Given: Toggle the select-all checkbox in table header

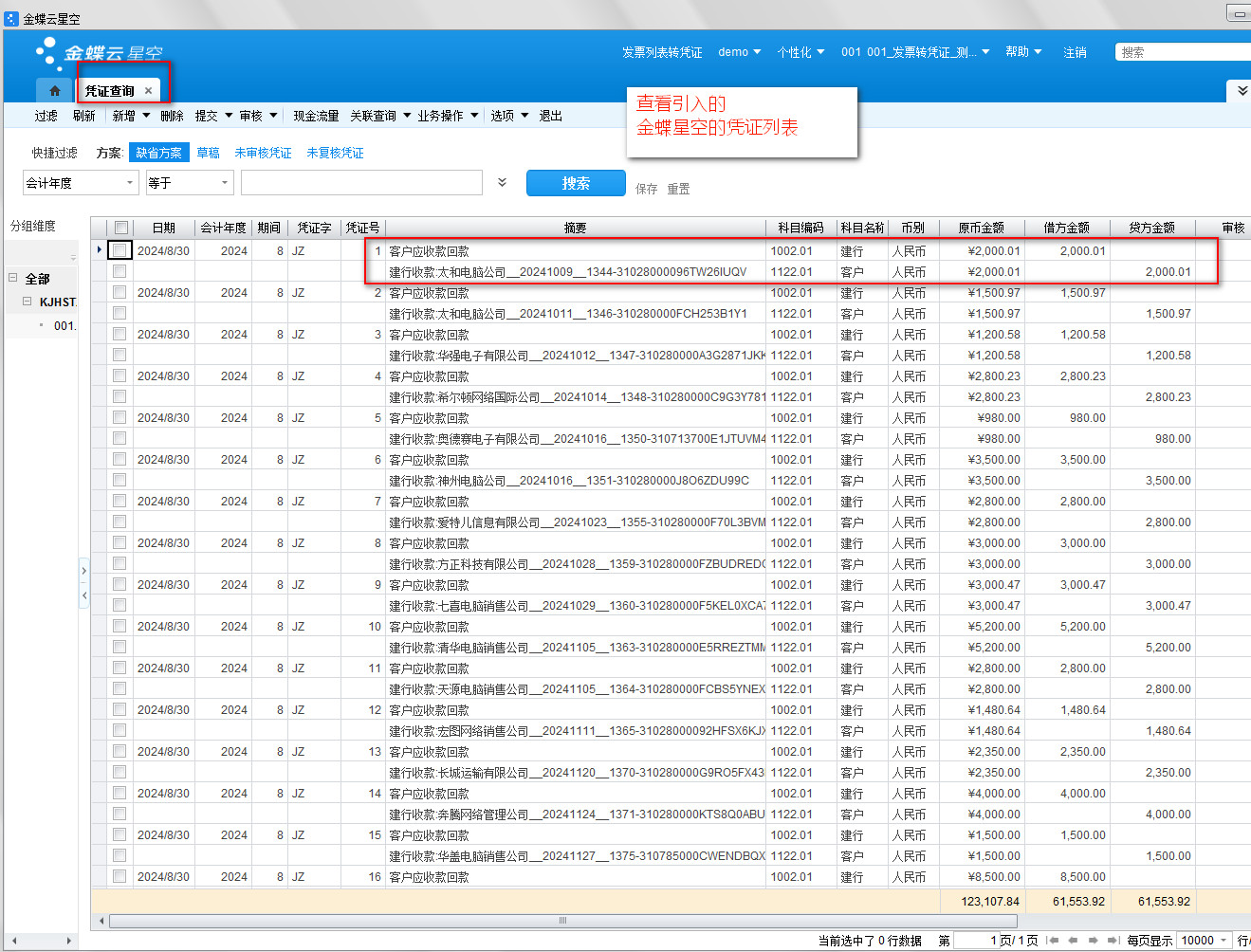Looking at the screenshot, I should coord(121,228).
